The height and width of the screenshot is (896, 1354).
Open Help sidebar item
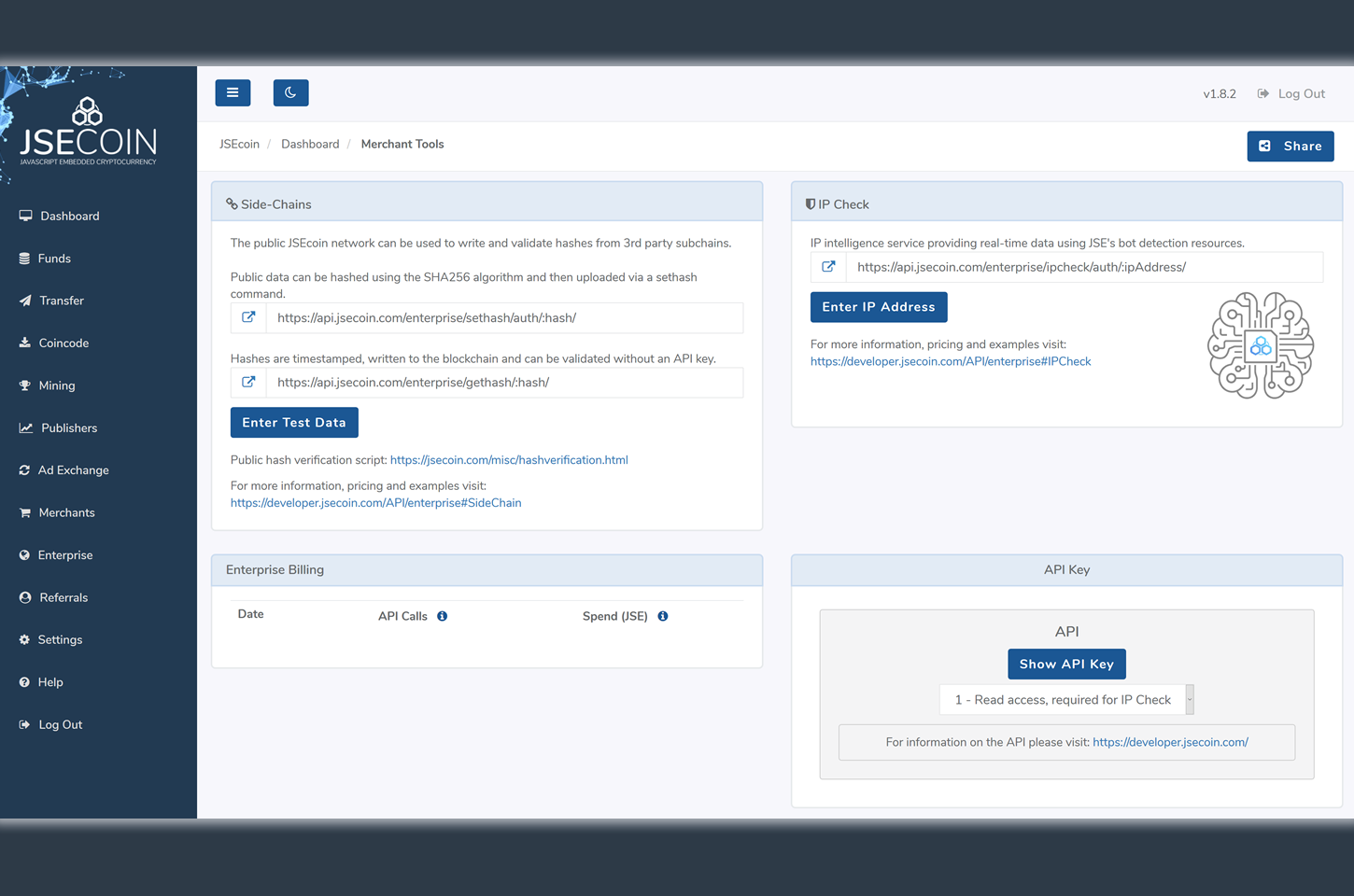(x=50, y=683)
